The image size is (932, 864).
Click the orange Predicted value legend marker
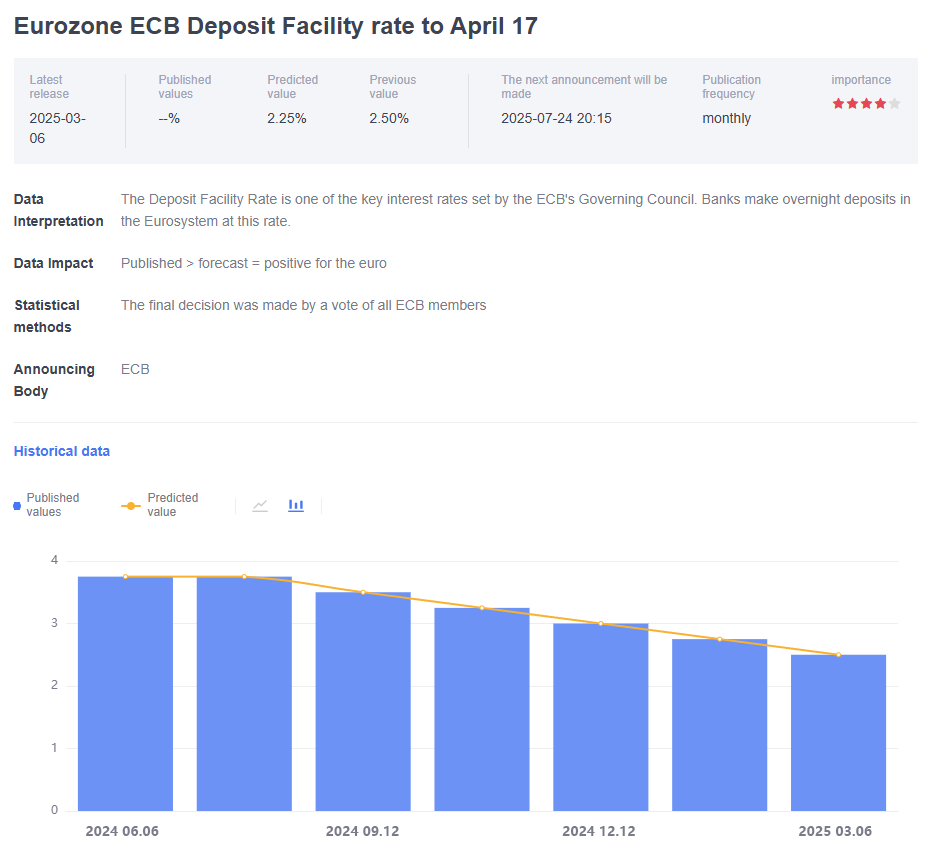click(130, 506)
